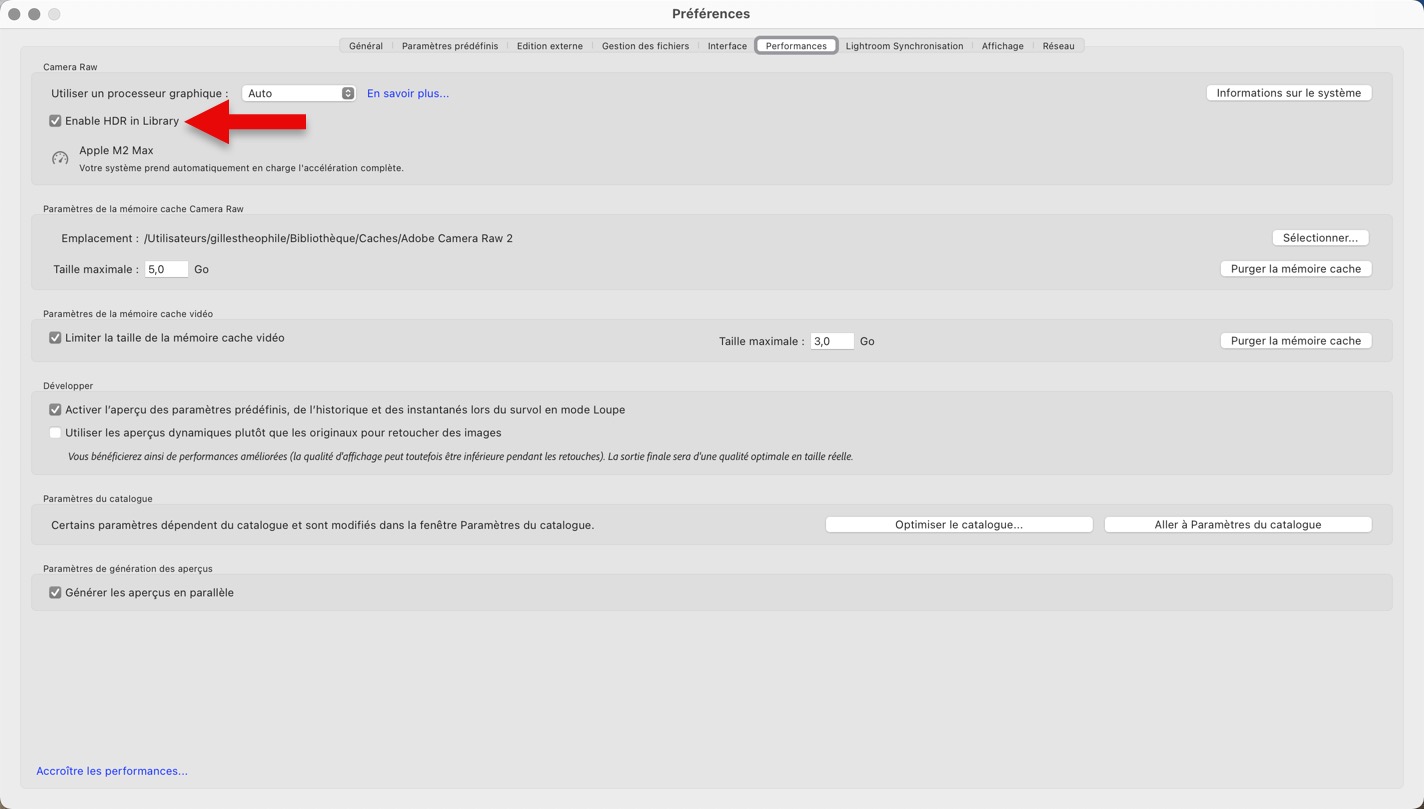
Task: Open the Réseau tab
Action: 1058,46
